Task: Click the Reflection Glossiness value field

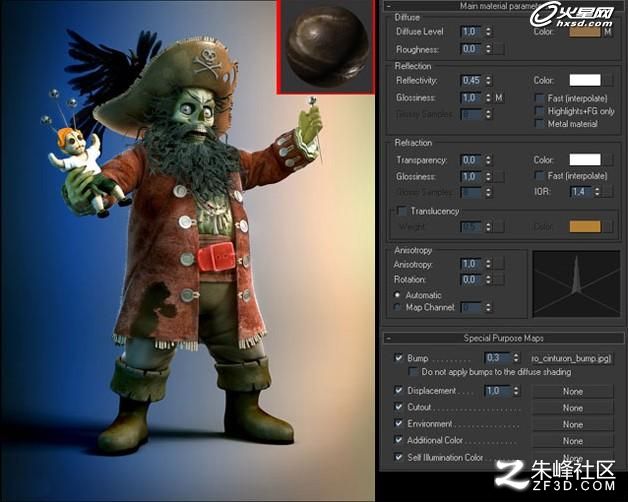Action: pos(472,98)
